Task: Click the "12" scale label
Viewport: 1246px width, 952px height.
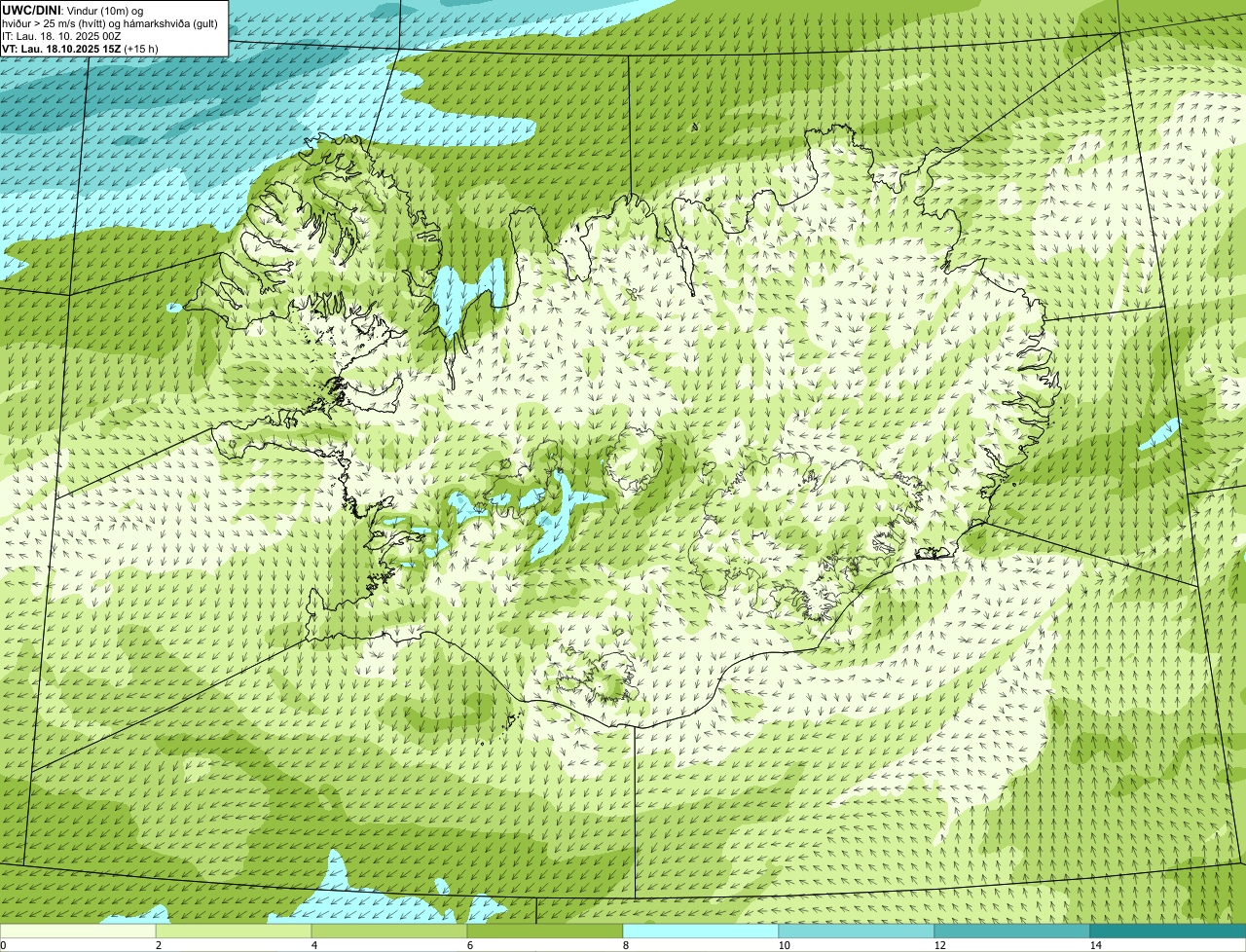Action: tap(939, 945)
